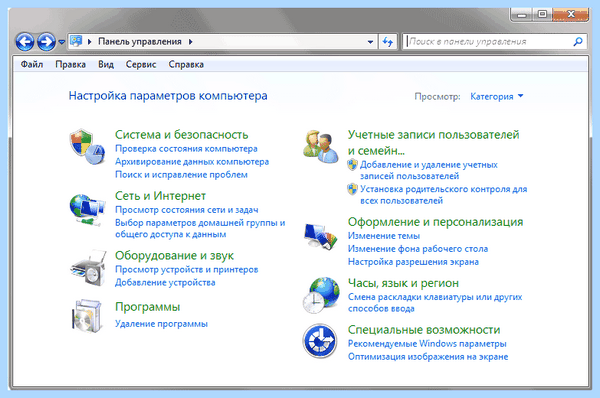The image size is (600, 398).
Task: Click shield icon beside Установка родительского контроля
Action: coord(352,189)
